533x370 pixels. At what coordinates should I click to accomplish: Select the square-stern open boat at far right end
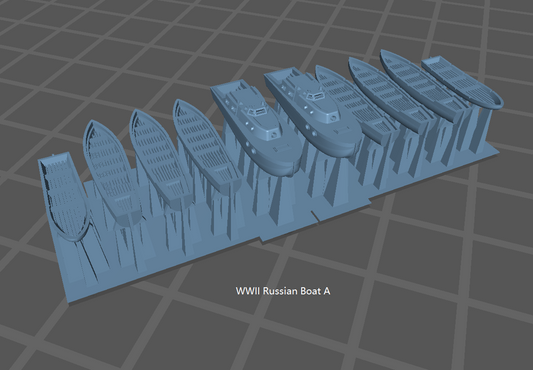[x=462, y=83]
